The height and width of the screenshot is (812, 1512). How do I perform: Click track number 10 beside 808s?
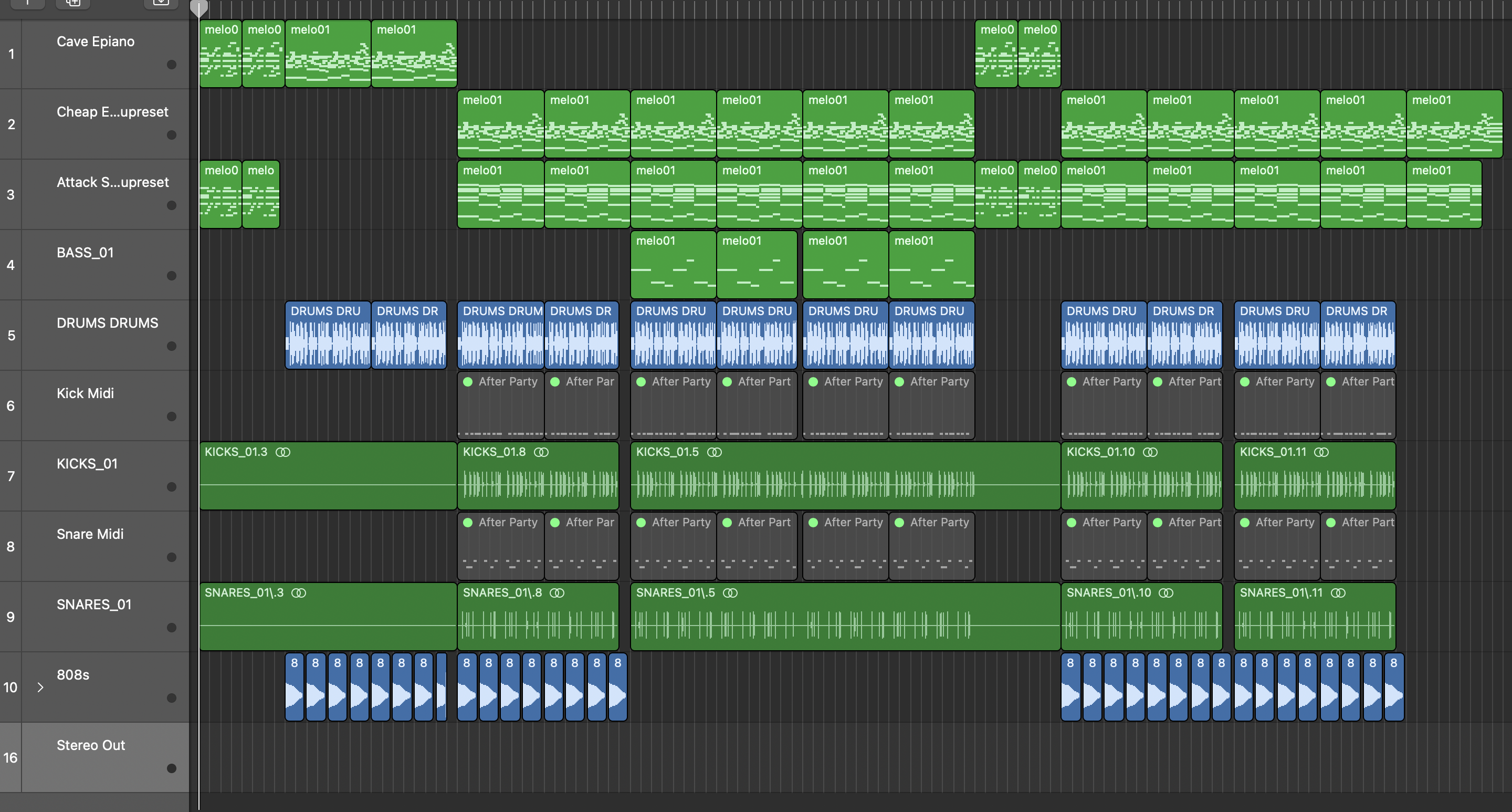tap(10, 687)
